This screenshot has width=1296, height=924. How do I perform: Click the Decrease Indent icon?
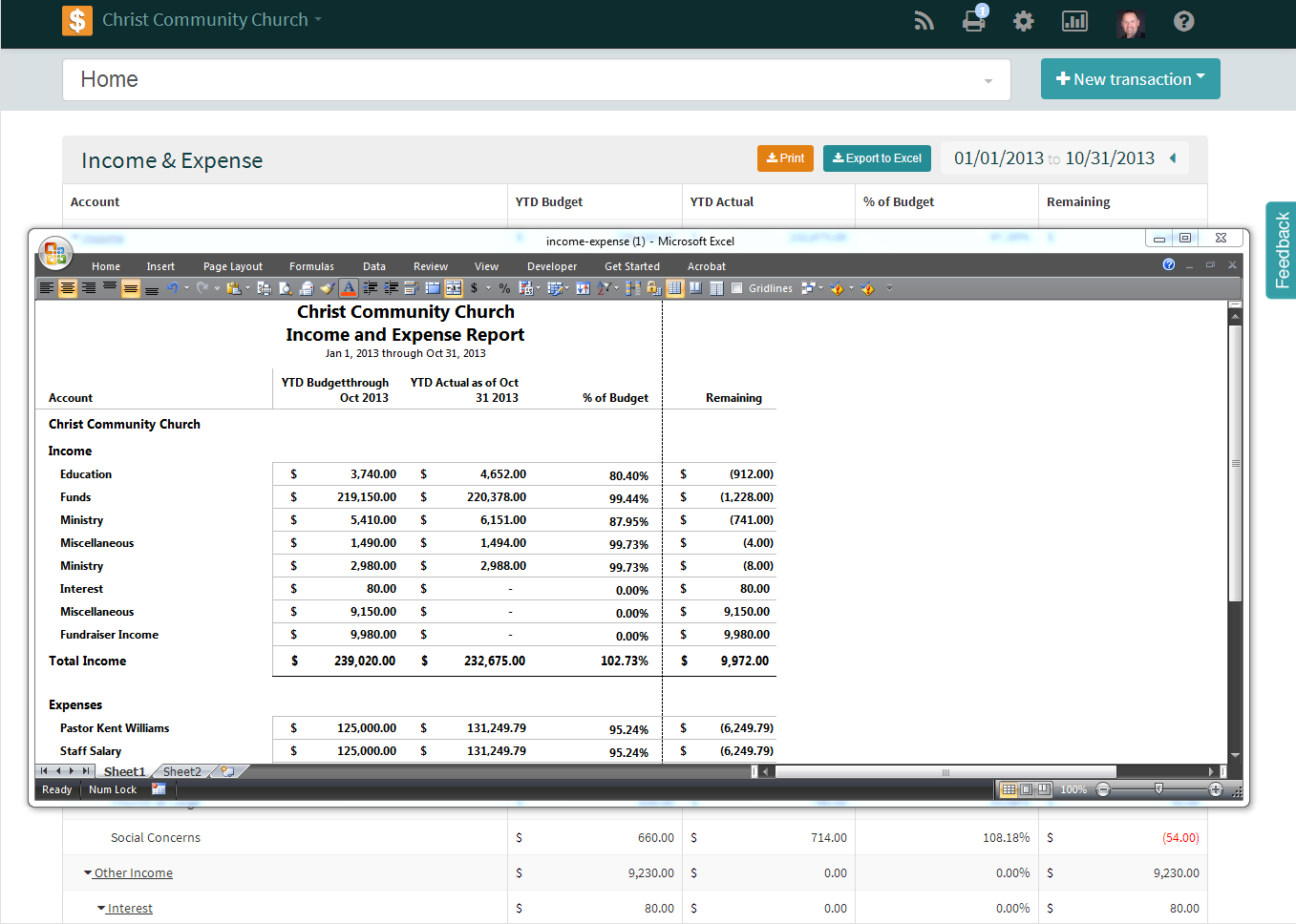click(x=371, y=288)
